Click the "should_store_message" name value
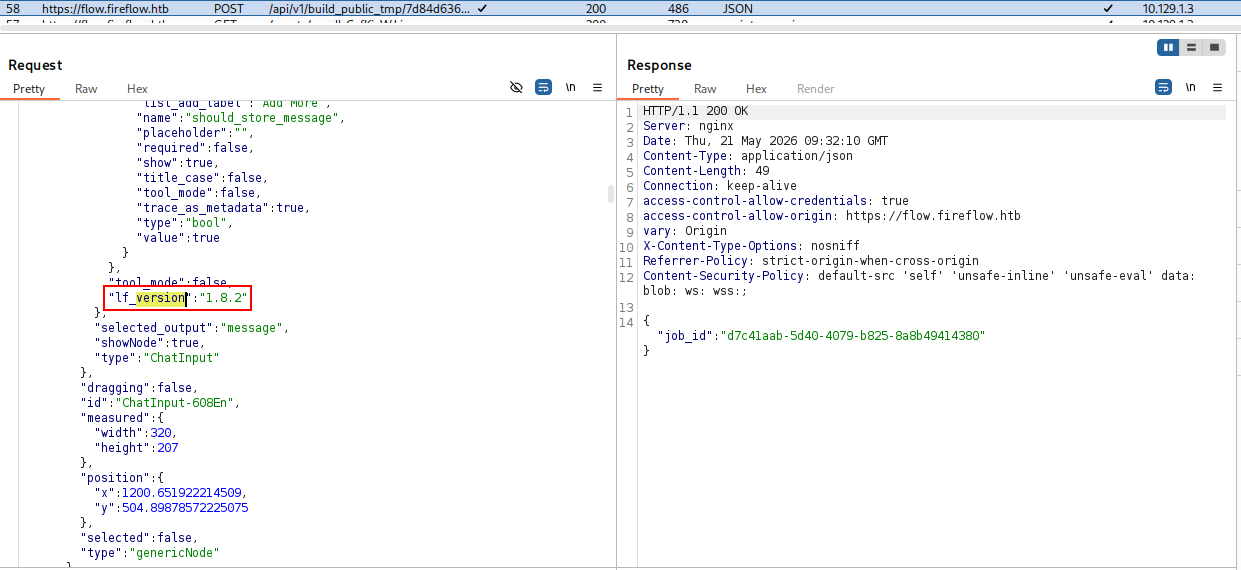Image resolution: width=1241 pixels, height=570 pixels. point(263,118)
